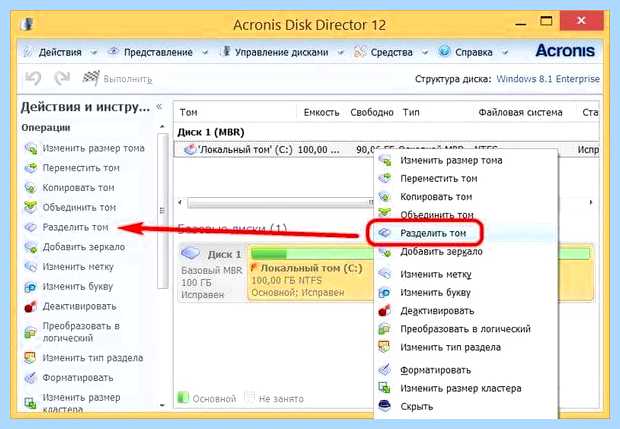Click sidebar icon for Копировать том
This screenshot has width=620, height=429.
coord(30,187)
